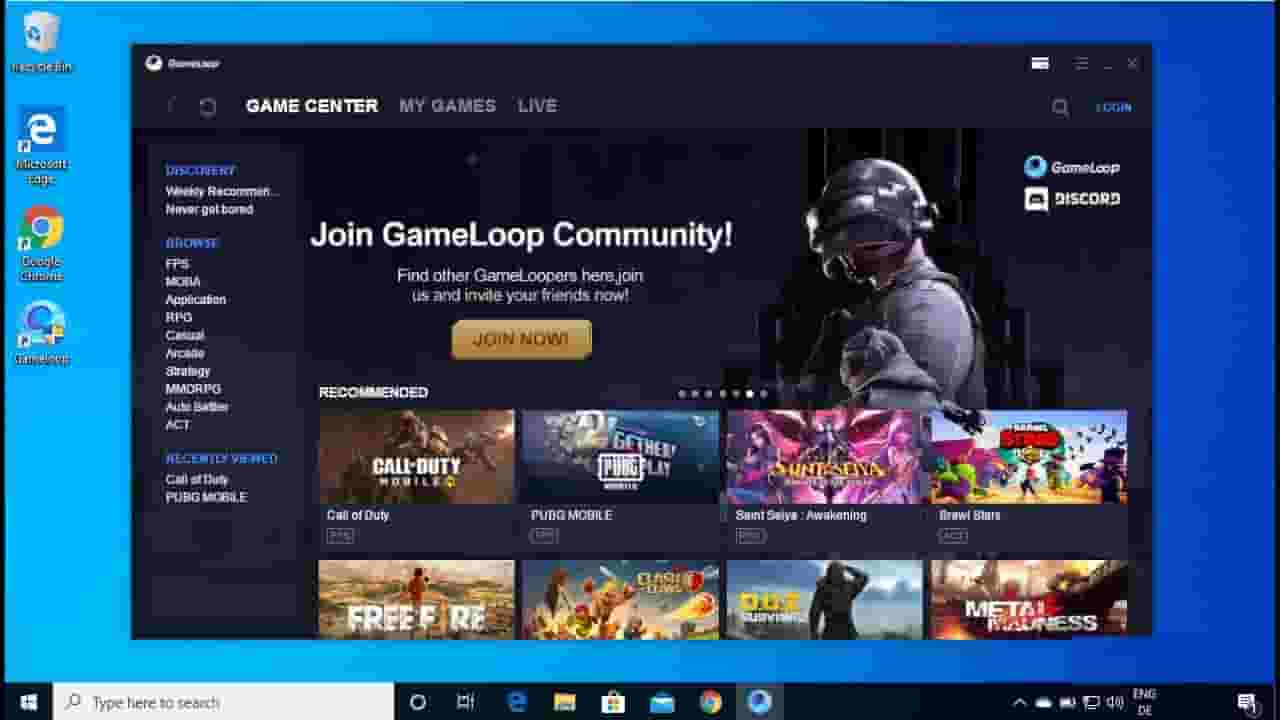Browse the ACT category
The image size is (1280, 720).
click(x=178, y=425)
